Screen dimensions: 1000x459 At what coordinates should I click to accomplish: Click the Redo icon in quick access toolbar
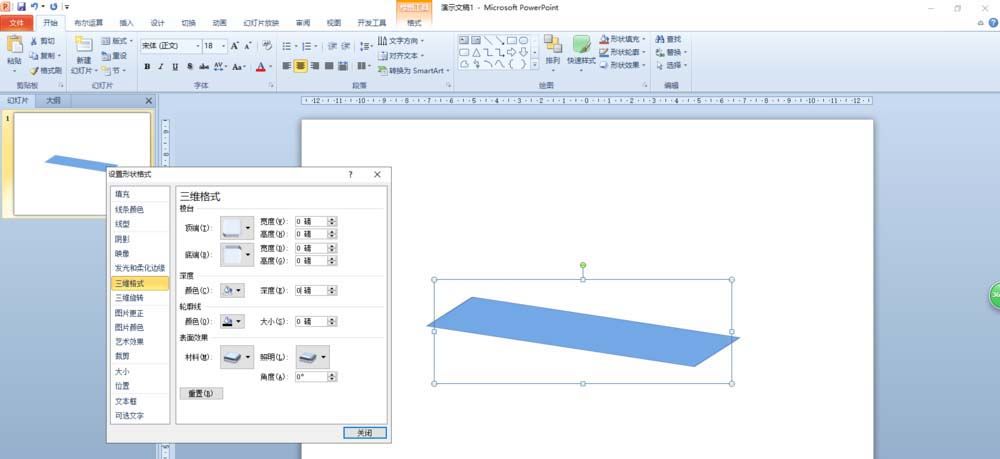click(53, 6)
